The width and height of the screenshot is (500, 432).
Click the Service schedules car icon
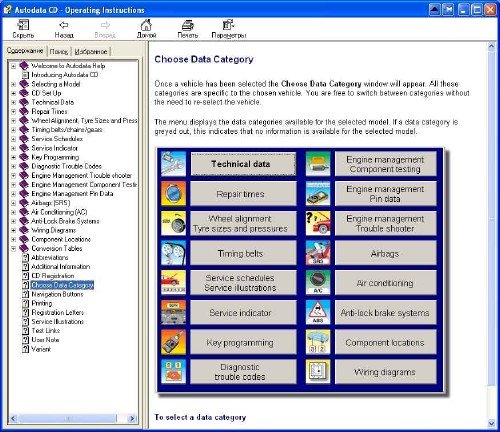pos(173,282)
